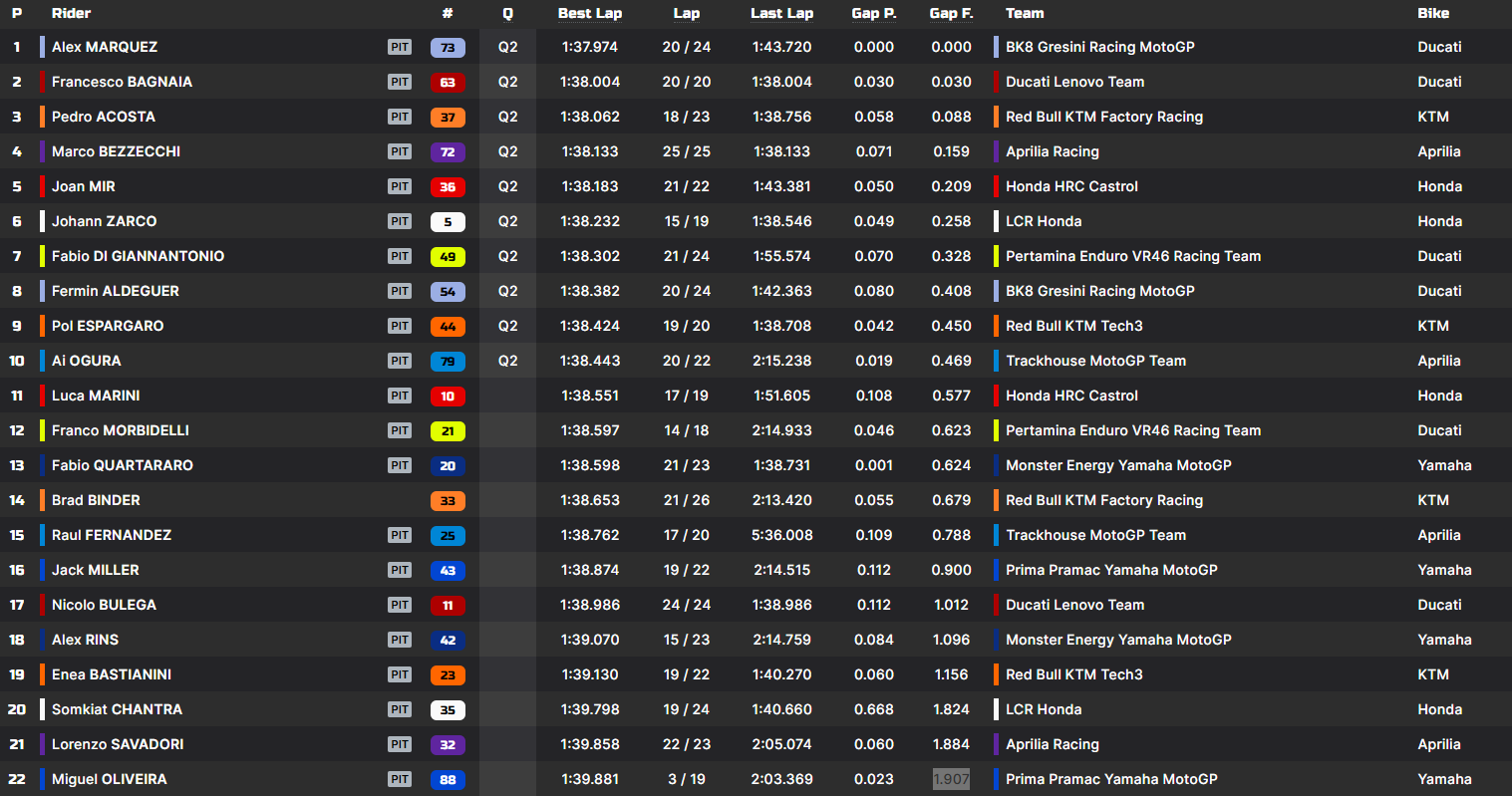
Task: Click the blue number 88 badge
Action: (x=448, y=780)
